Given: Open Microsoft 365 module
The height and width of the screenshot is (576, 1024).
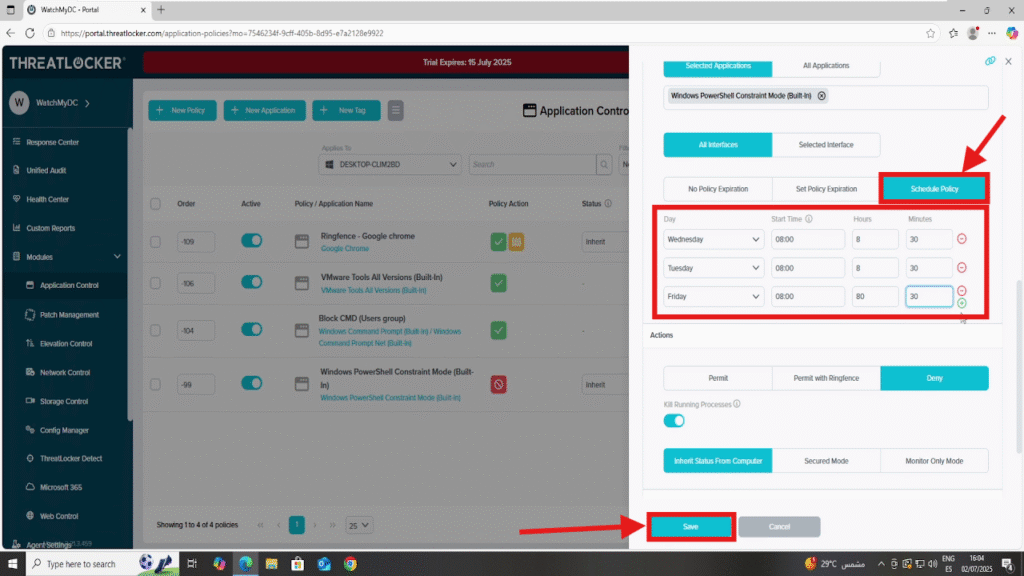Looking at the screenshot, I should (61, 487).
